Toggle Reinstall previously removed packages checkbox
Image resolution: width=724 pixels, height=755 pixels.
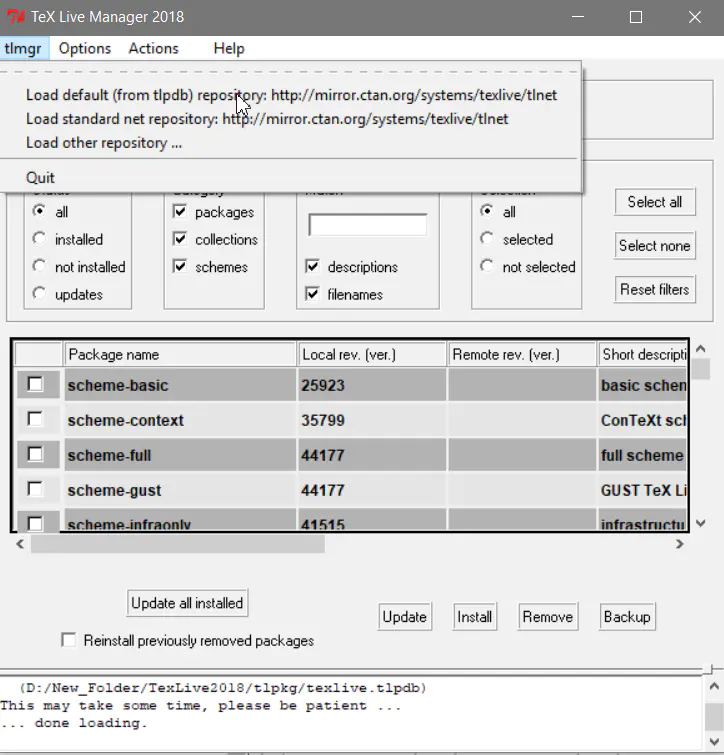69,640
